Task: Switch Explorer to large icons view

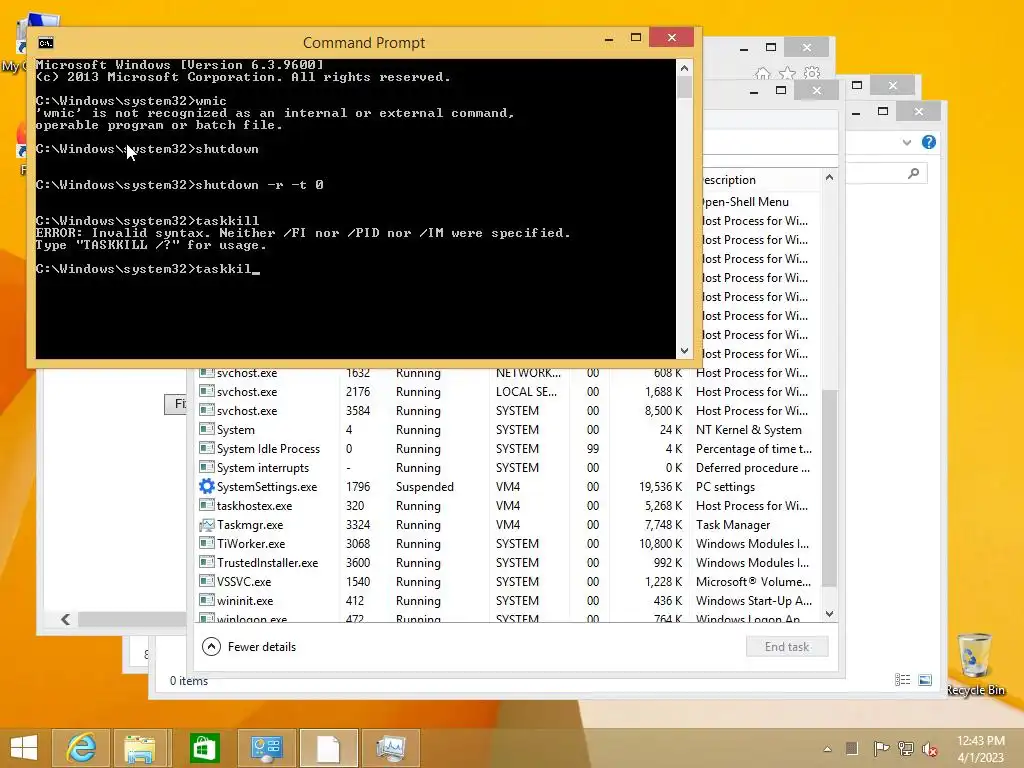Action: 925,680
